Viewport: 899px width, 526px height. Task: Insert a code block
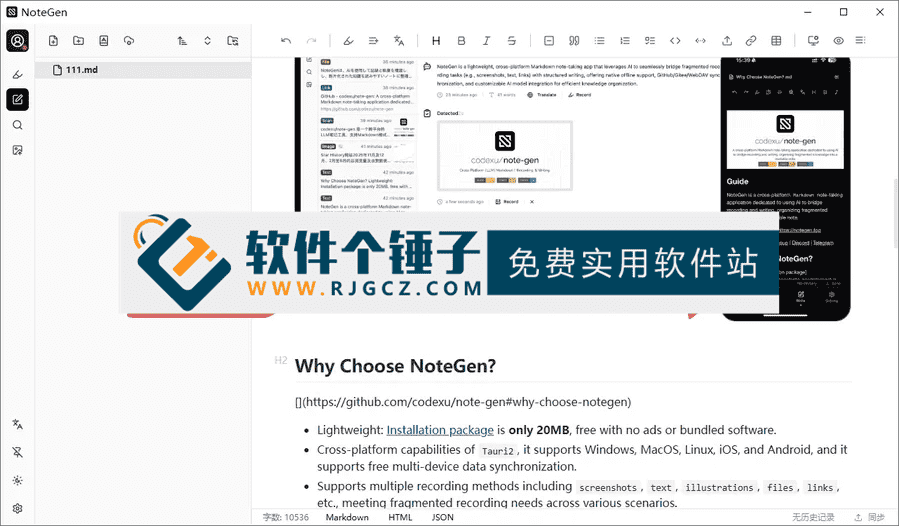click(675, 41)
